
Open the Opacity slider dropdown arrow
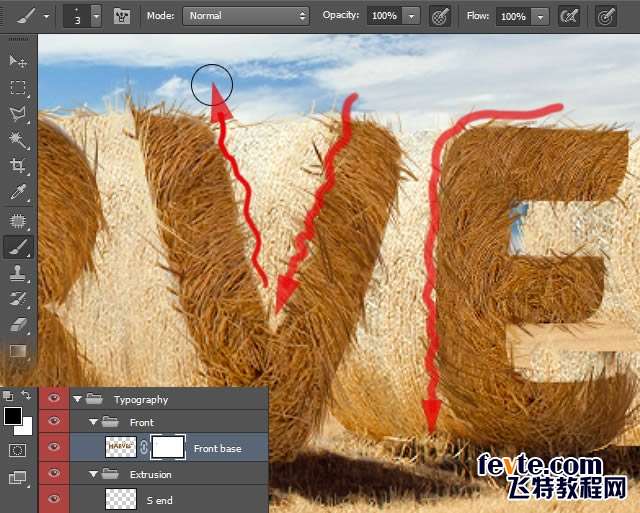[411, 16]
